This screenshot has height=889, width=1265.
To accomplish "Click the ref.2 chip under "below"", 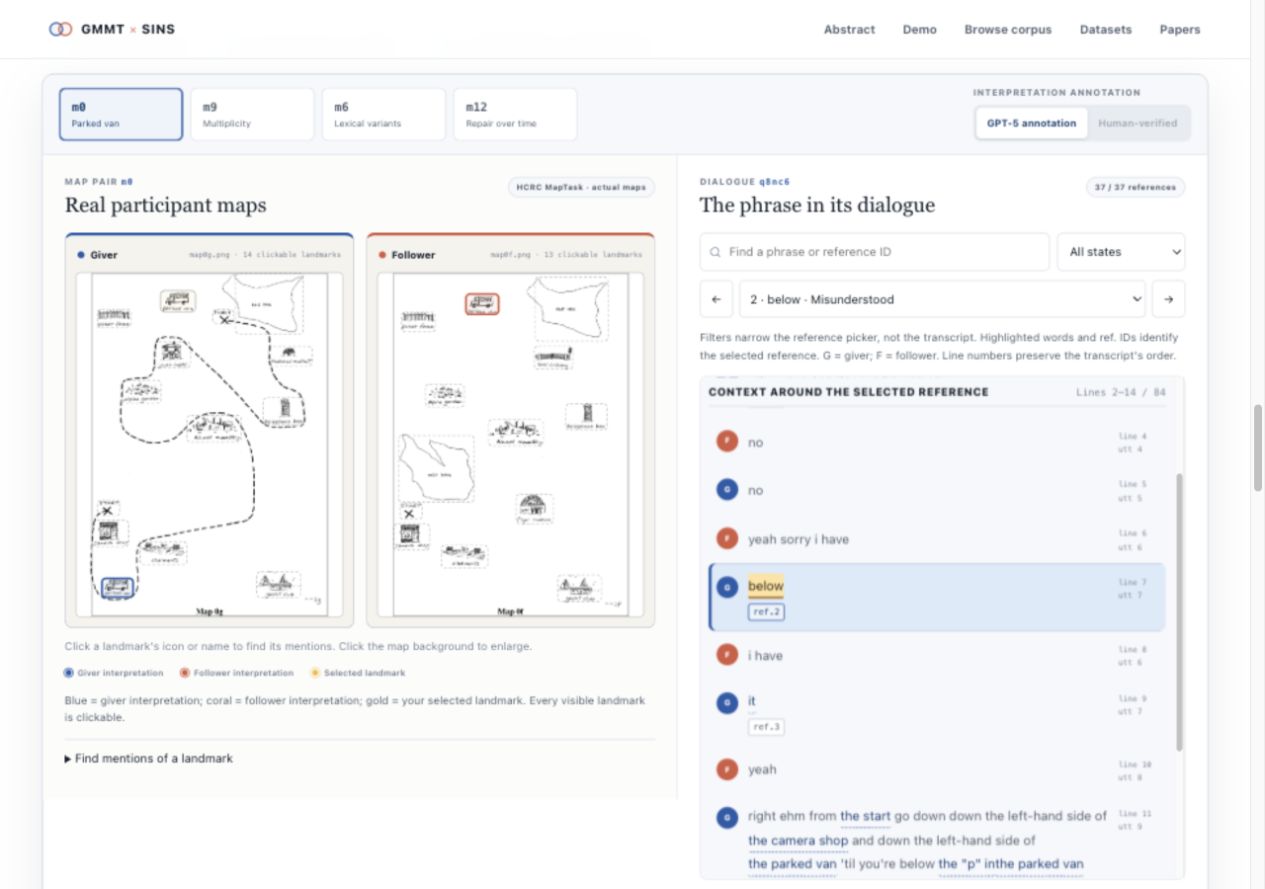I will 766,611.
